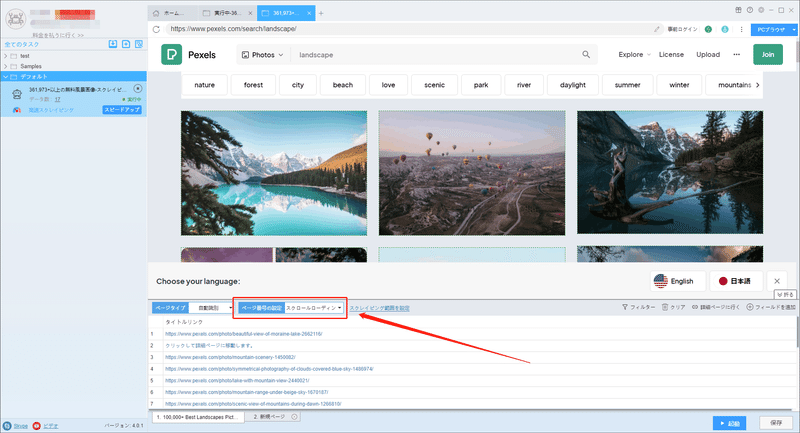Click the import task icon in task header
This screenshot has height=433, width=800.
point(113,44)
